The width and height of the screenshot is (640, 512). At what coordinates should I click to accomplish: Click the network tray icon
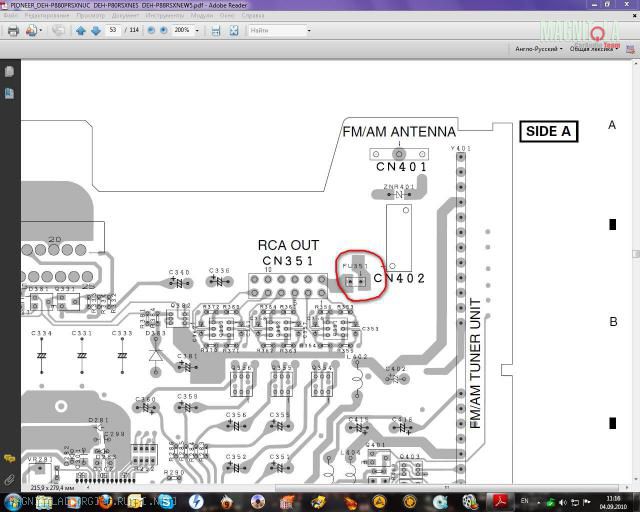pos(575,503)
